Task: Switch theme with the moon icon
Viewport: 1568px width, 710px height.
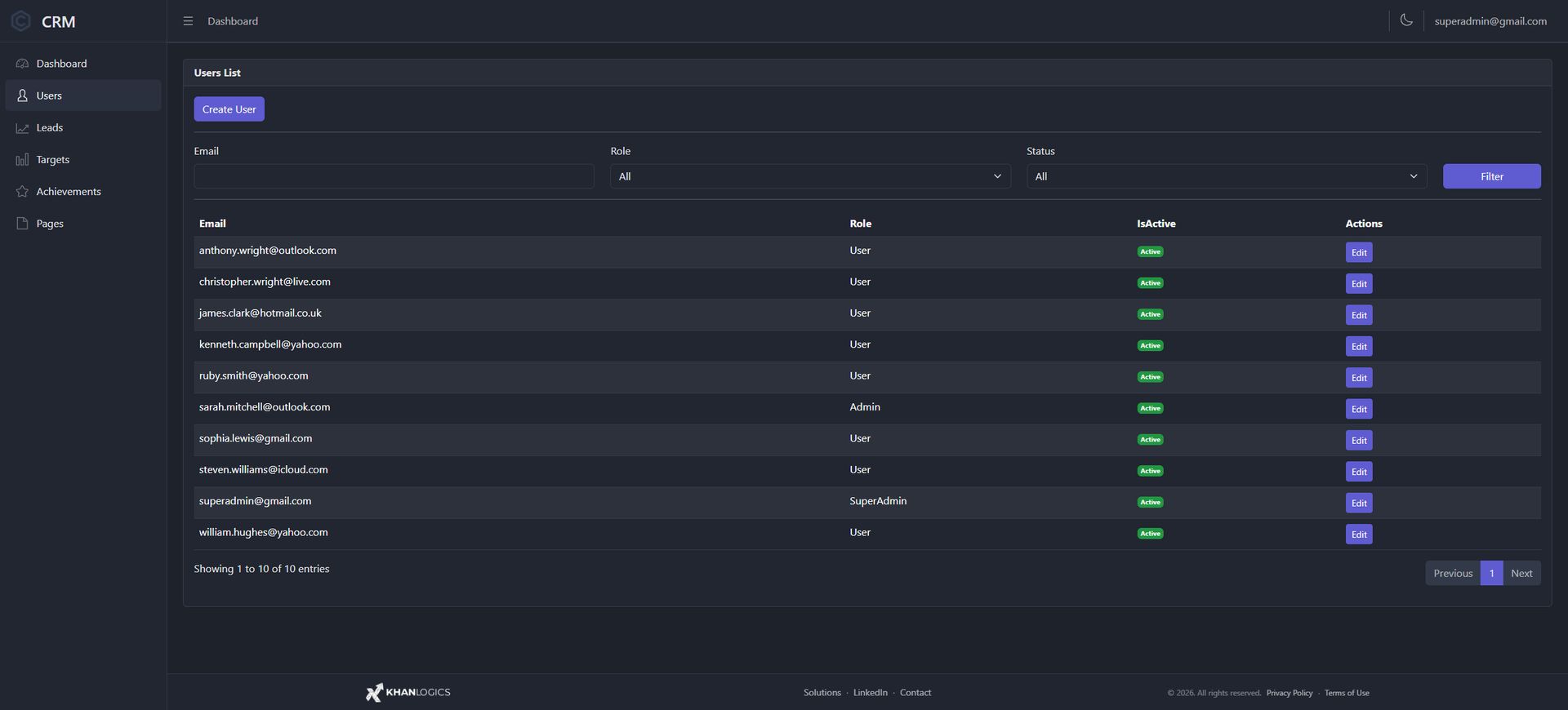Action: coord(1406,20)
